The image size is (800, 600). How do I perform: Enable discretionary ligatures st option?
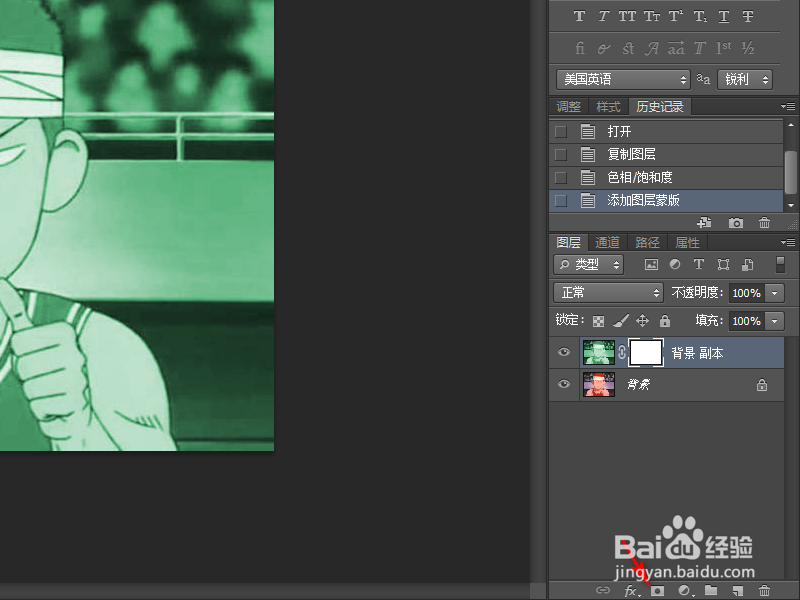(628, 48)
